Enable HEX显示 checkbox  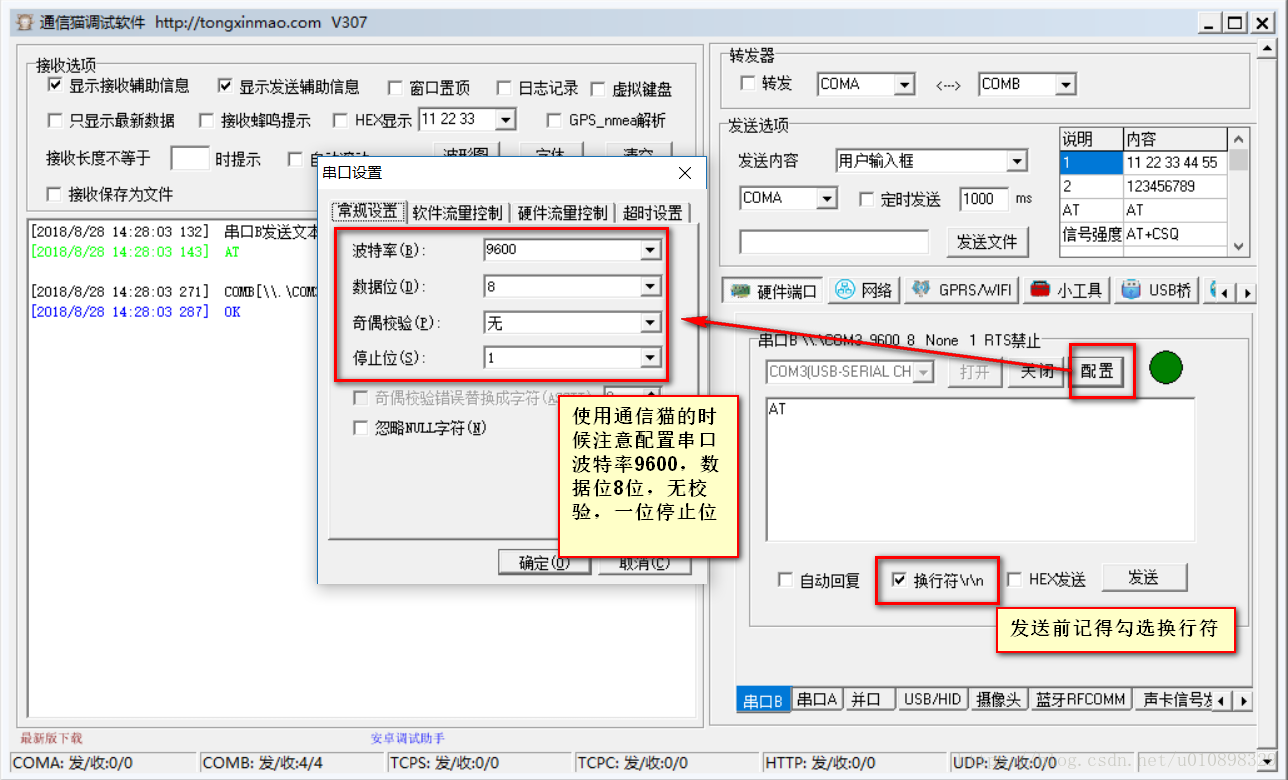pyautogui.click(x=340, y=121)
